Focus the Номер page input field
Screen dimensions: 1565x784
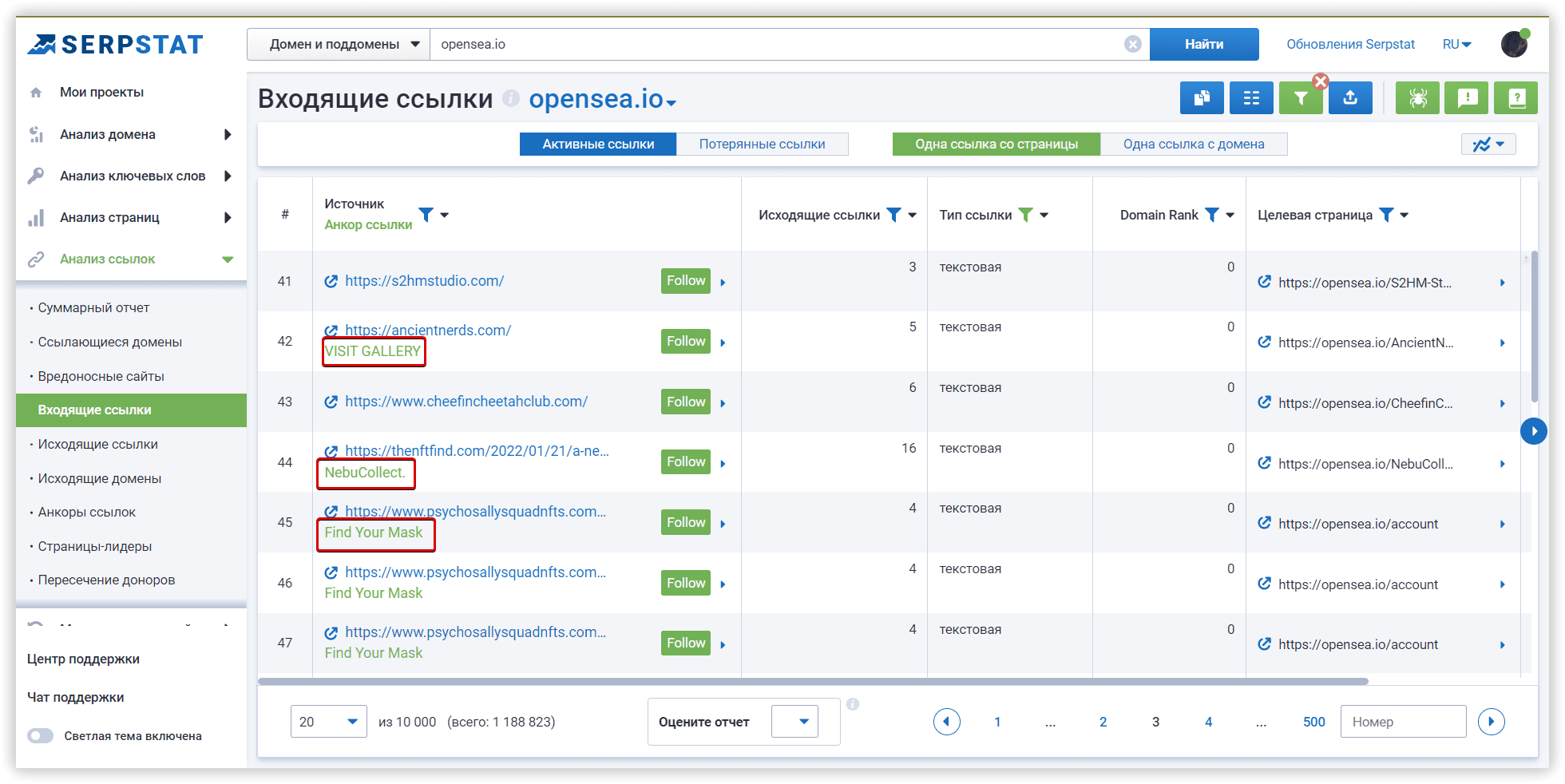pos(1403,722)
